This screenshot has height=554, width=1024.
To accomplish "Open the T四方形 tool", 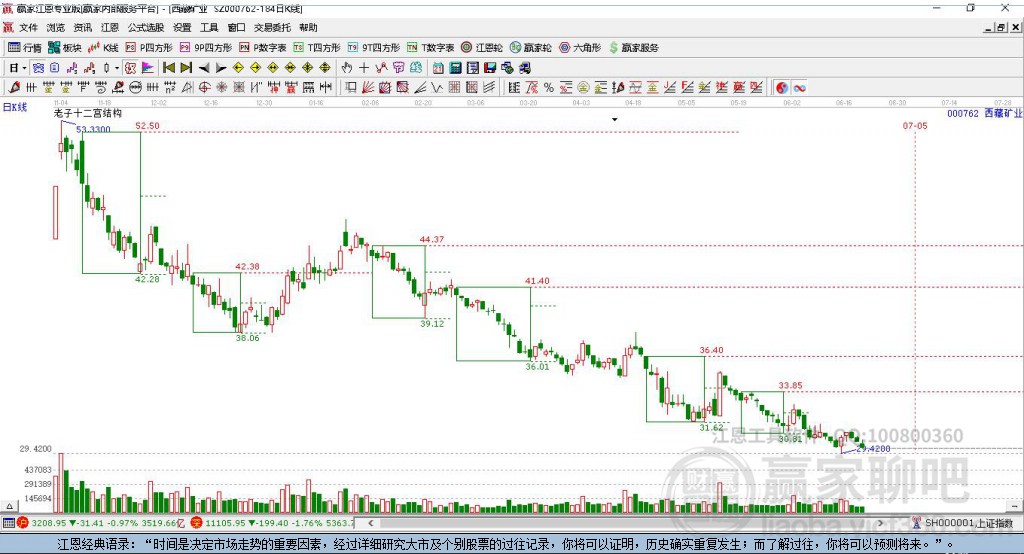I will [317, 48].
